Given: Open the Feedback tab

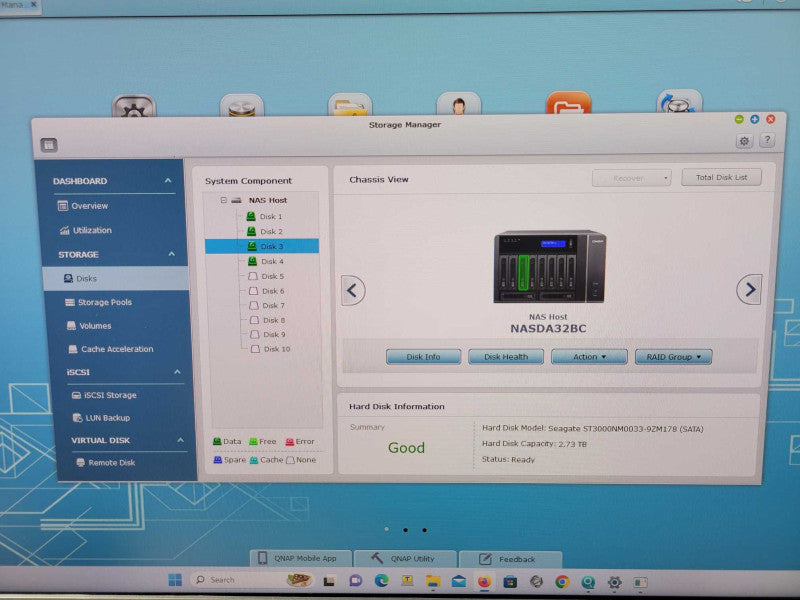Looking at the screenshot, I should pos(511,559).
